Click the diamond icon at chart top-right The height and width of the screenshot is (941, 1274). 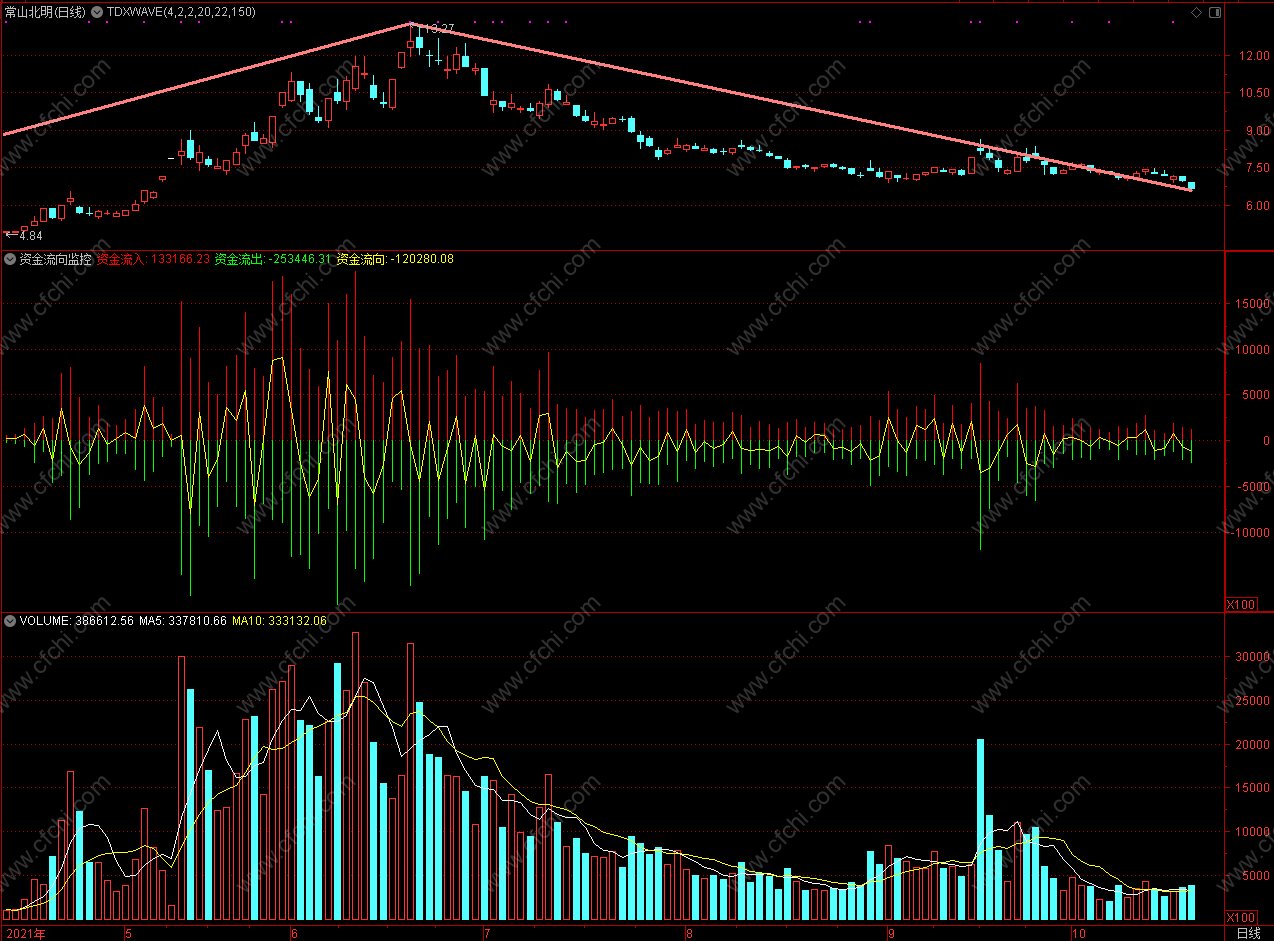[1196, 12]
